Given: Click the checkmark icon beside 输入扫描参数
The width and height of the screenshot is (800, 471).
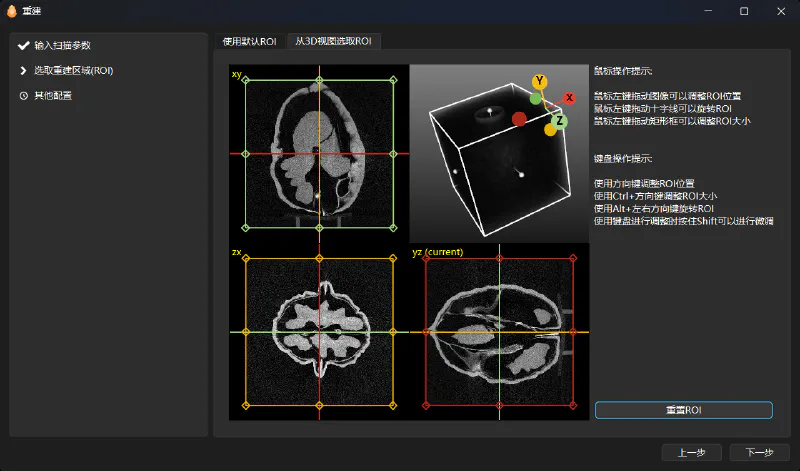Looking at the screenshot, I should (x=23, y=46).
